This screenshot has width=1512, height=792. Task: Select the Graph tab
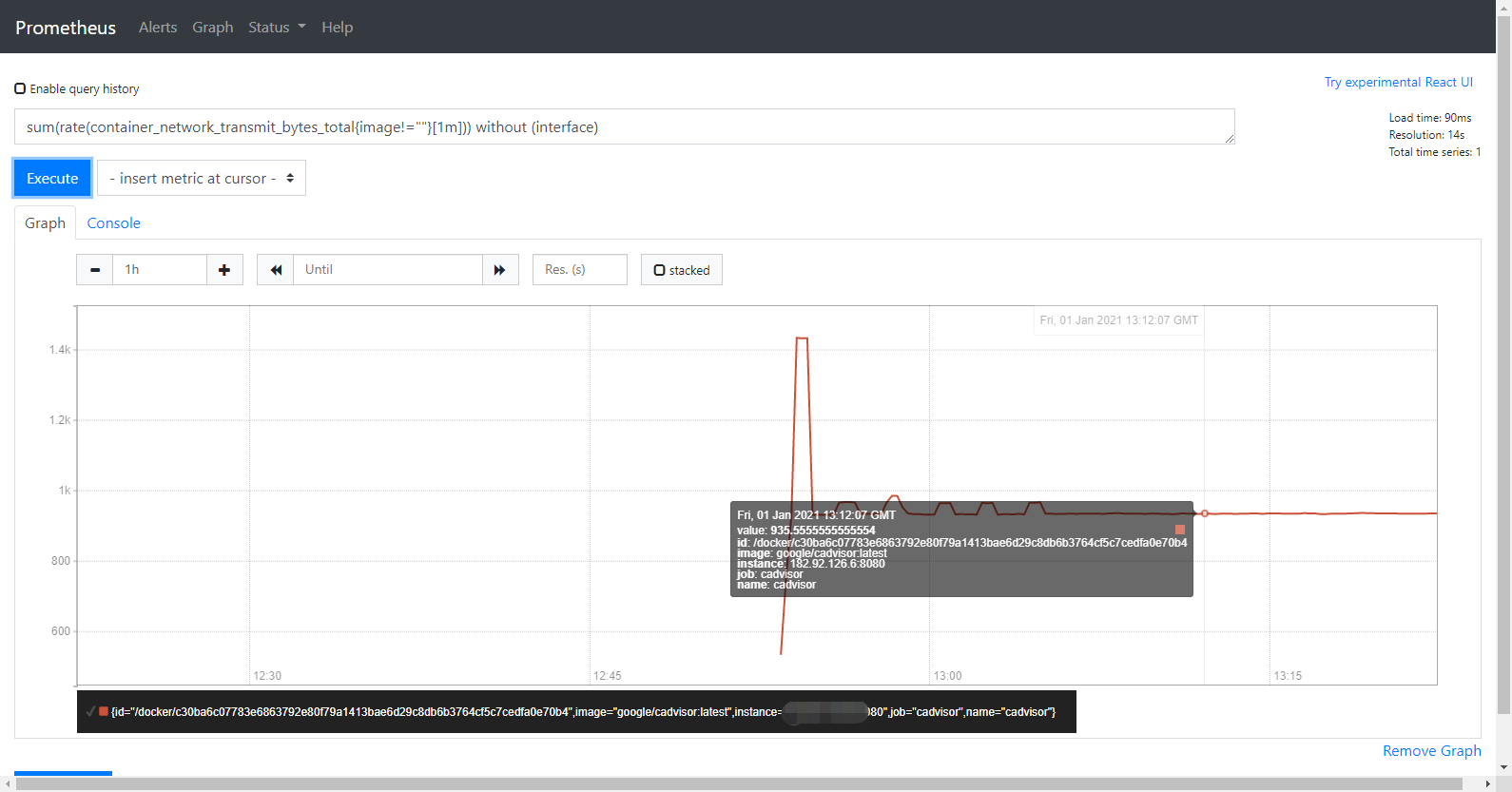[x=45, y=222]
